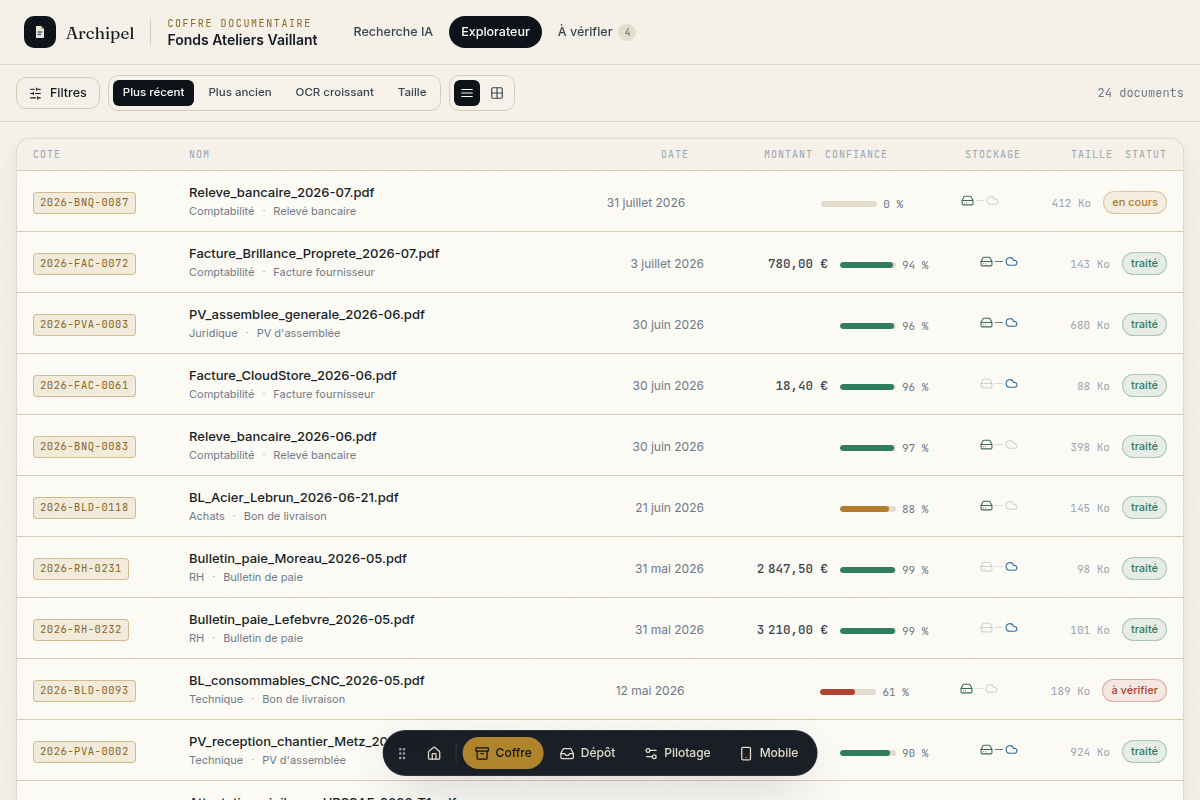The height and width of the screenshot is (800, 1200).
Task: Click the Fonds Ateliers Vaillant title
Action: (242, 40)
